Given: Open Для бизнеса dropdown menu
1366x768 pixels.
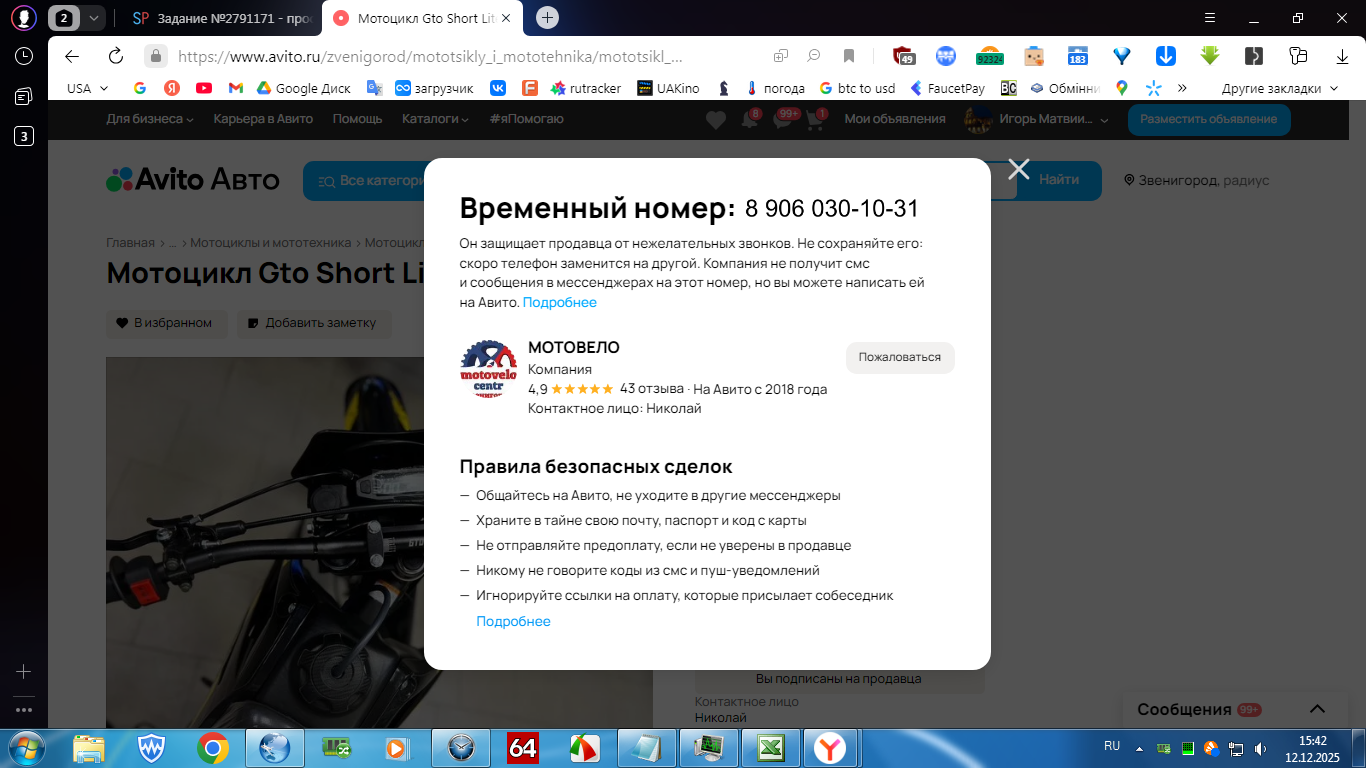Looking at the screenshot, I should pyautogui.click(x=151, y=119).
